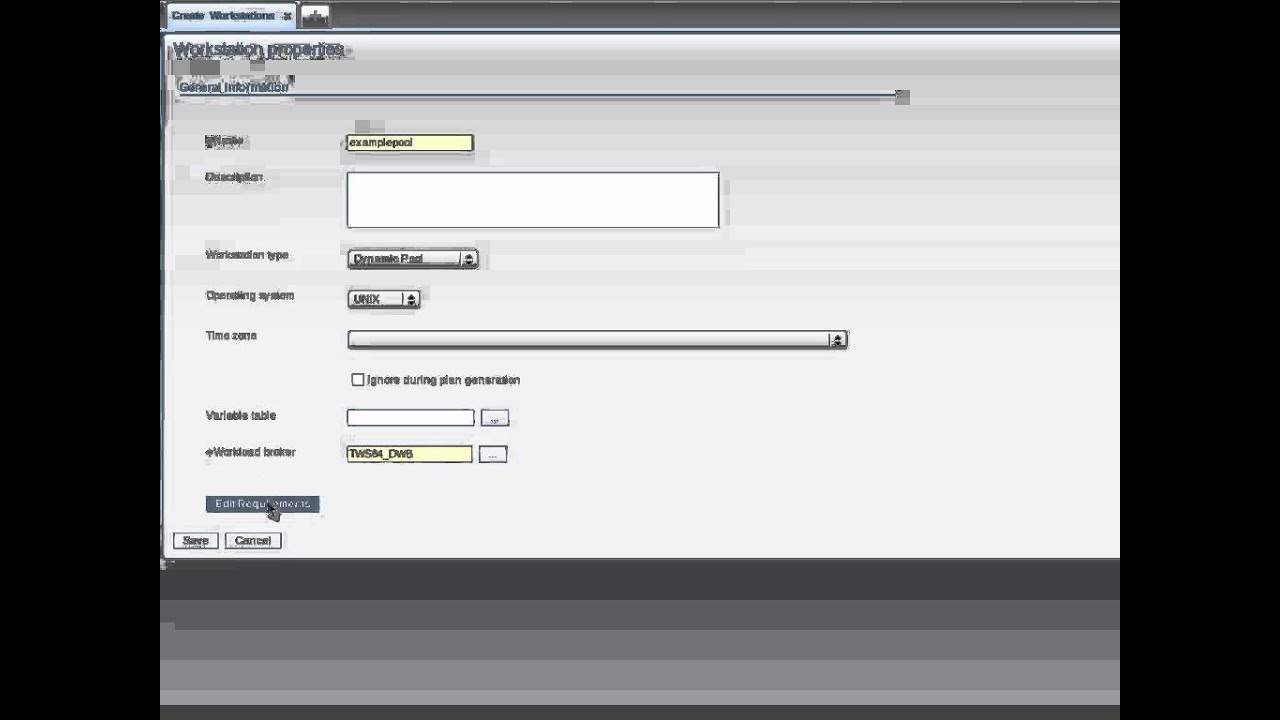Close the Create Workstations tab
Viewport: 1280px width, 720px height.
(x=287, y=16)
